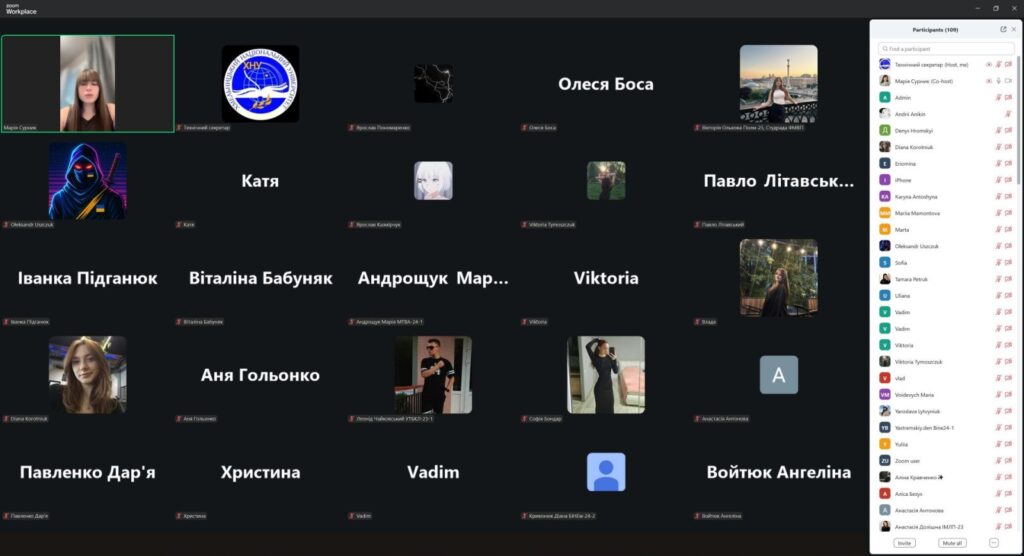The width and height of the screenshot is (1024, 556).
Task: Click the muted mic icon for Andrii Anikin
Action: click(x=1007, y=114)
